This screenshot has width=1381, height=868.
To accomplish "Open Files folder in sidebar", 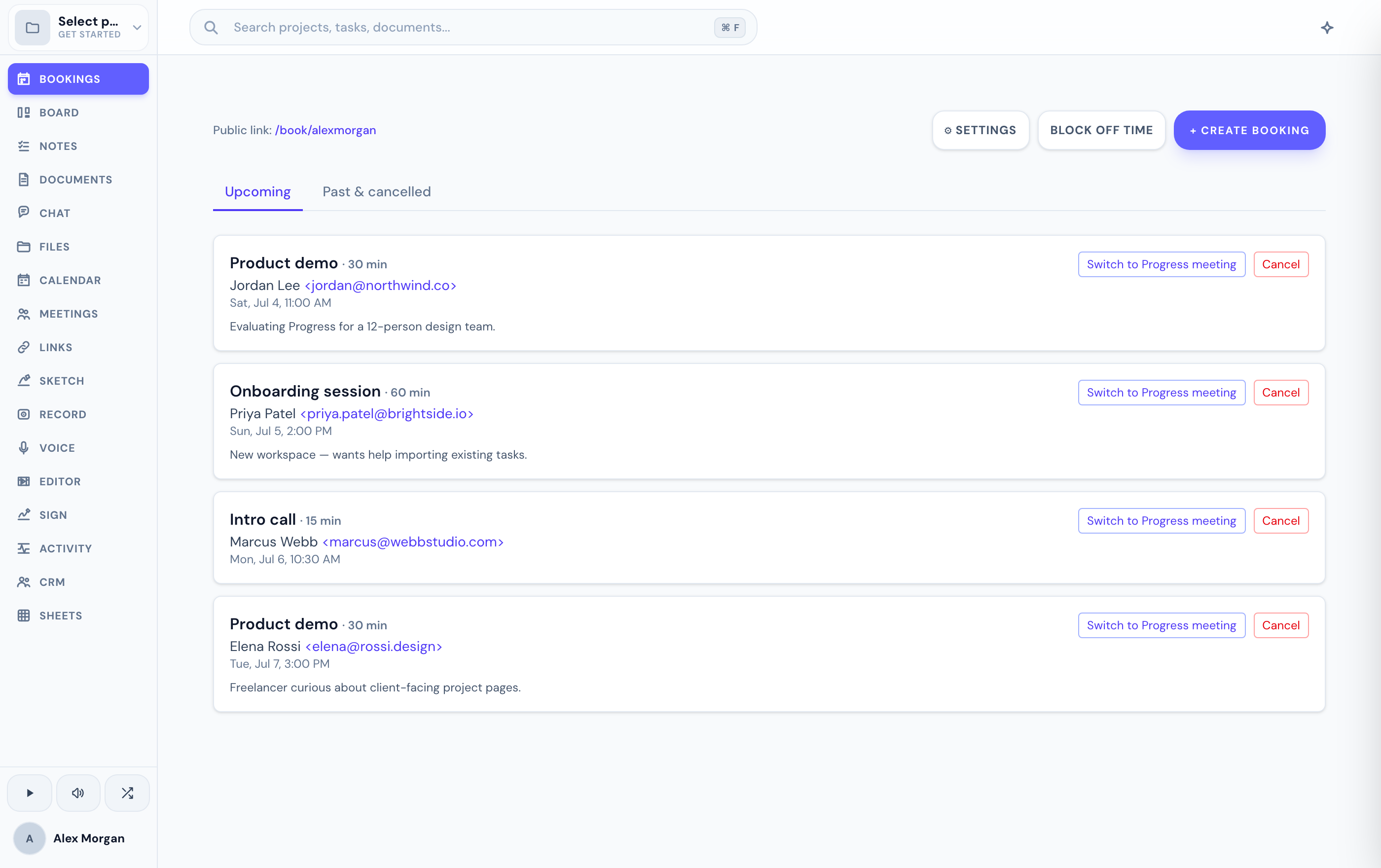I will tap(78, 247).
